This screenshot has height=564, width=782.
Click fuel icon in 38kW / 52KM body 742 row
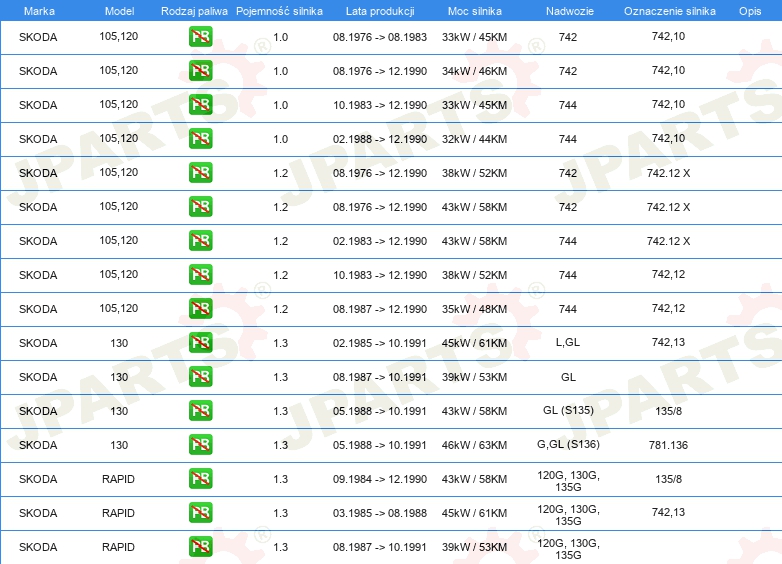point(200,173)
